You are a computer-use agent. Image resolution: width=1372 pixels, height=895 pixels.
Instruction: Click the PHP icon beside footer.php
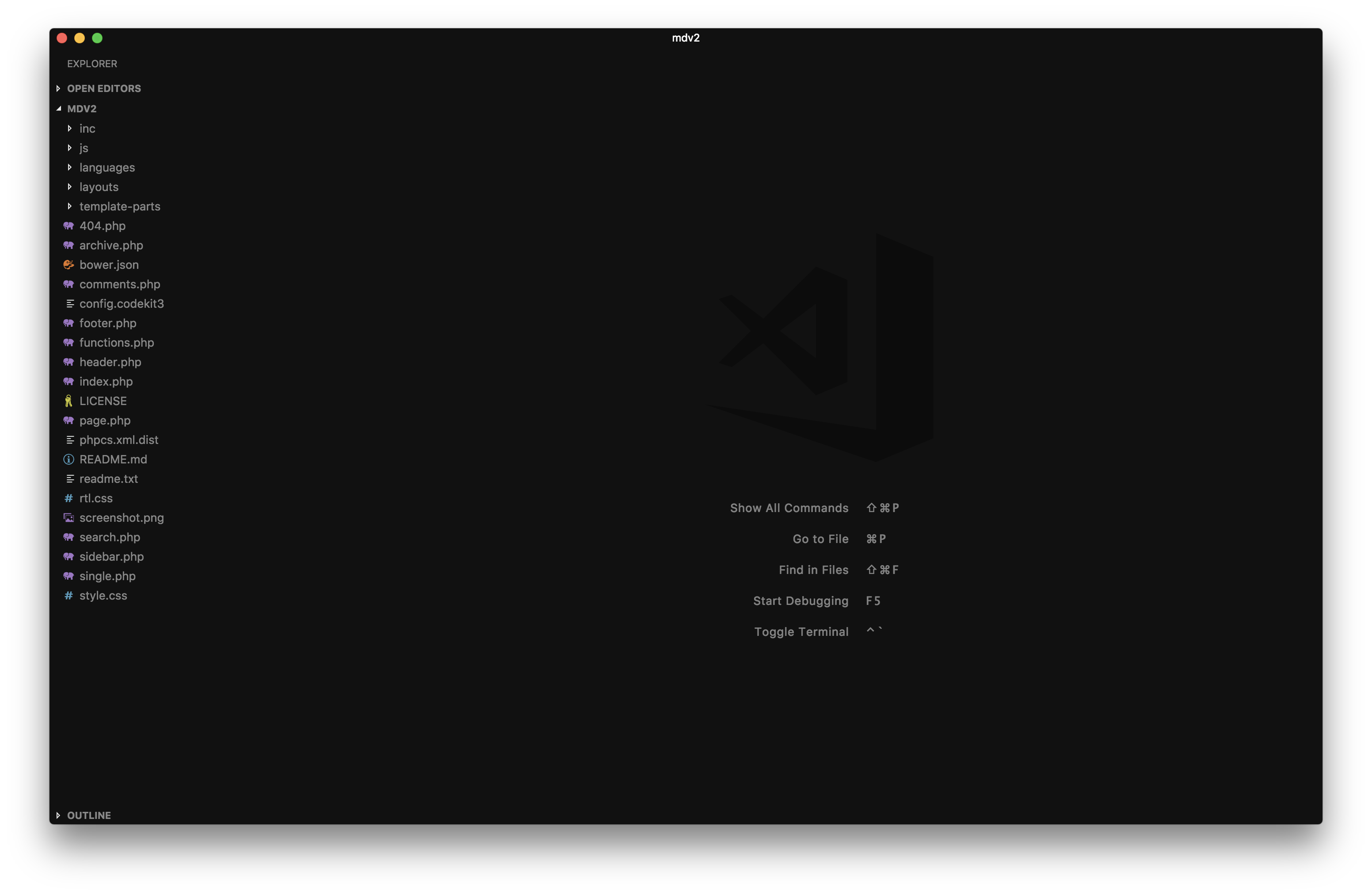(x=69, y=324)
